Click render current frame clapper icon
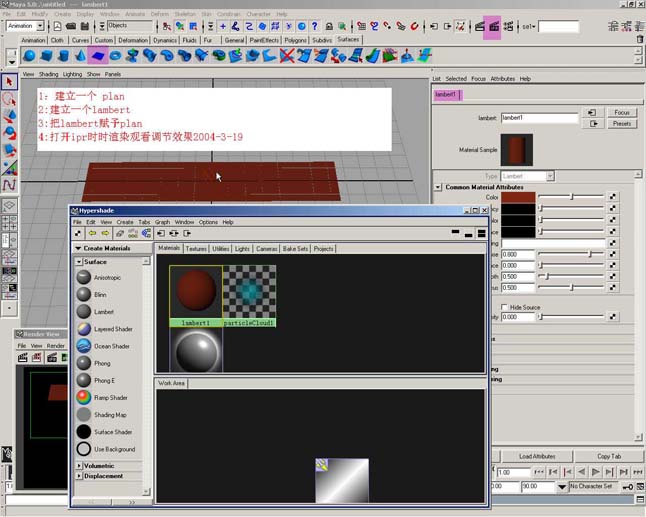Viewport: 646px width, 517px height. tap(479, 27)
